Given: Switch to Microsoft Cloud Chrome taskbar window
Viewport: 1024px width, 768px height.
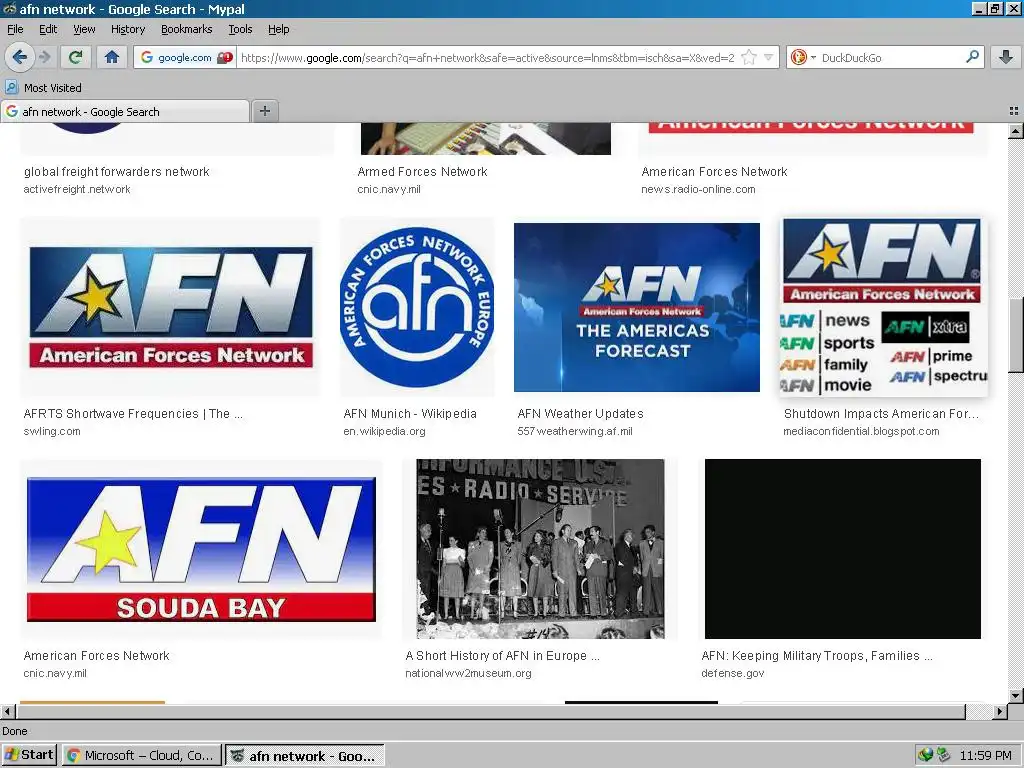Looking at the screenshot, I should [x=142, y=755].
